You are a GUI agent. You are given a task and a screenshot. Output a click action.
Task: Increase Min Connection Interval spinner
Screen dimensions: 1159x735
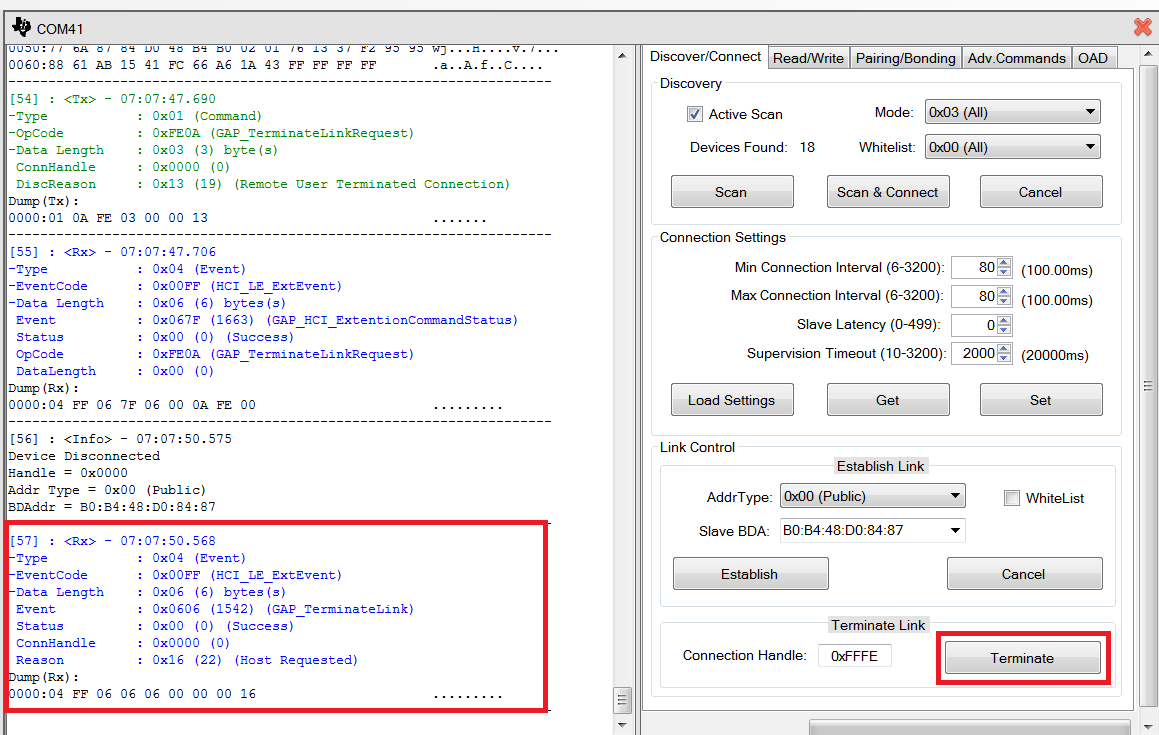(1004, 263)
